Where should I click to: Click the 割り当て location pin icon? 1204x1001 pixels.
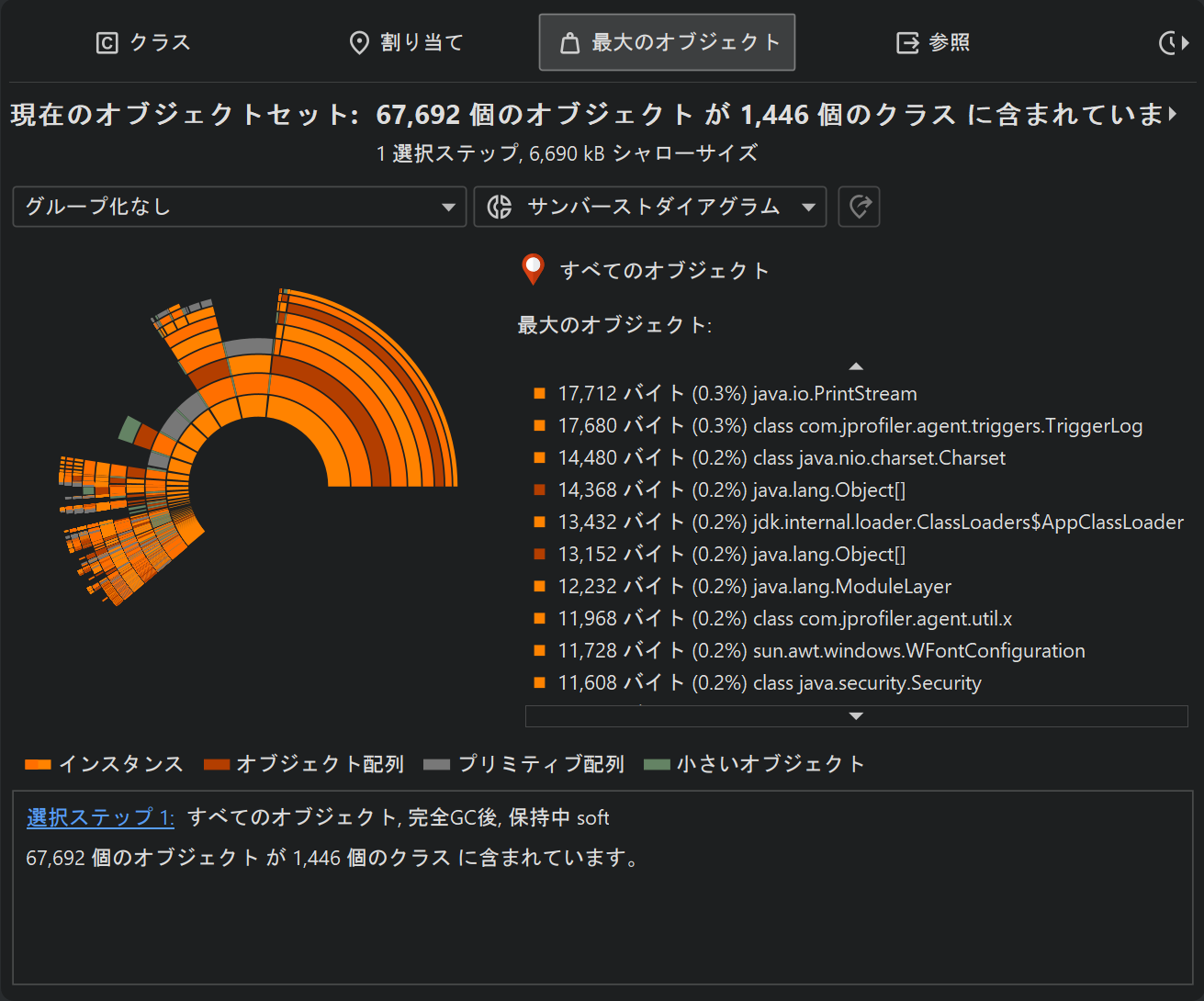point(359,43)
